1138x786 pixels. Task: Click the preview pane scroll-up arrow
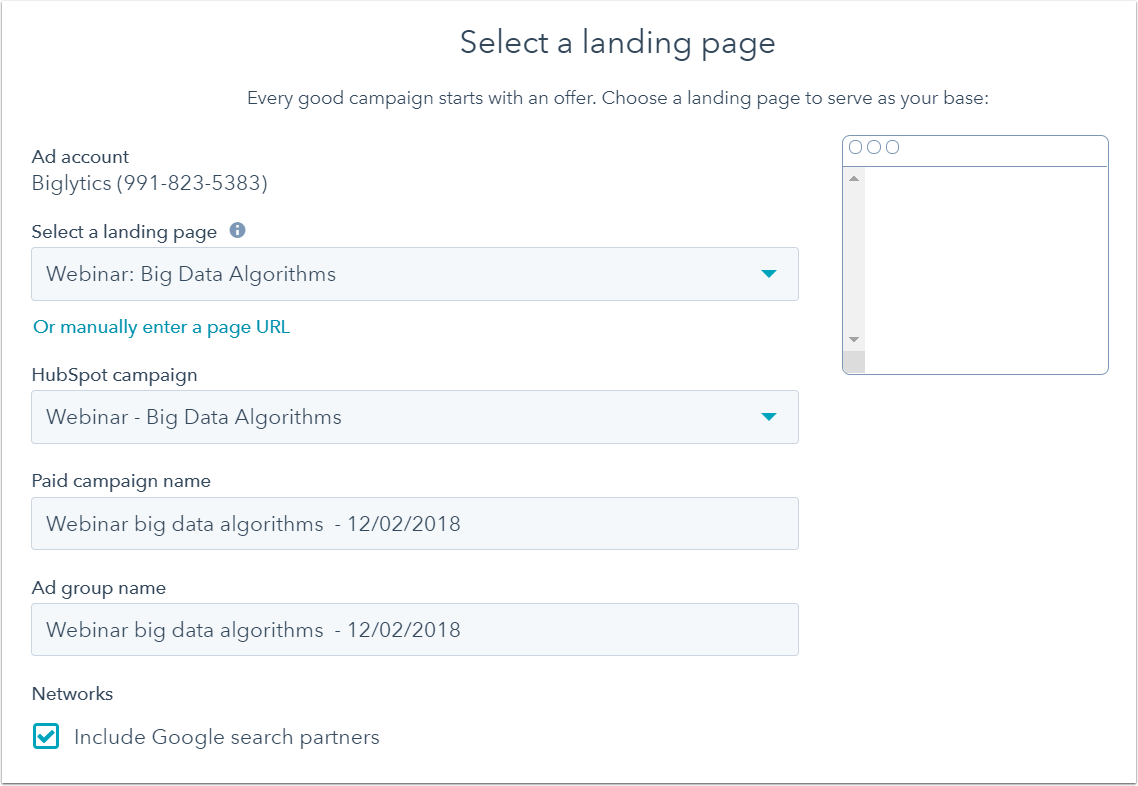854,179
